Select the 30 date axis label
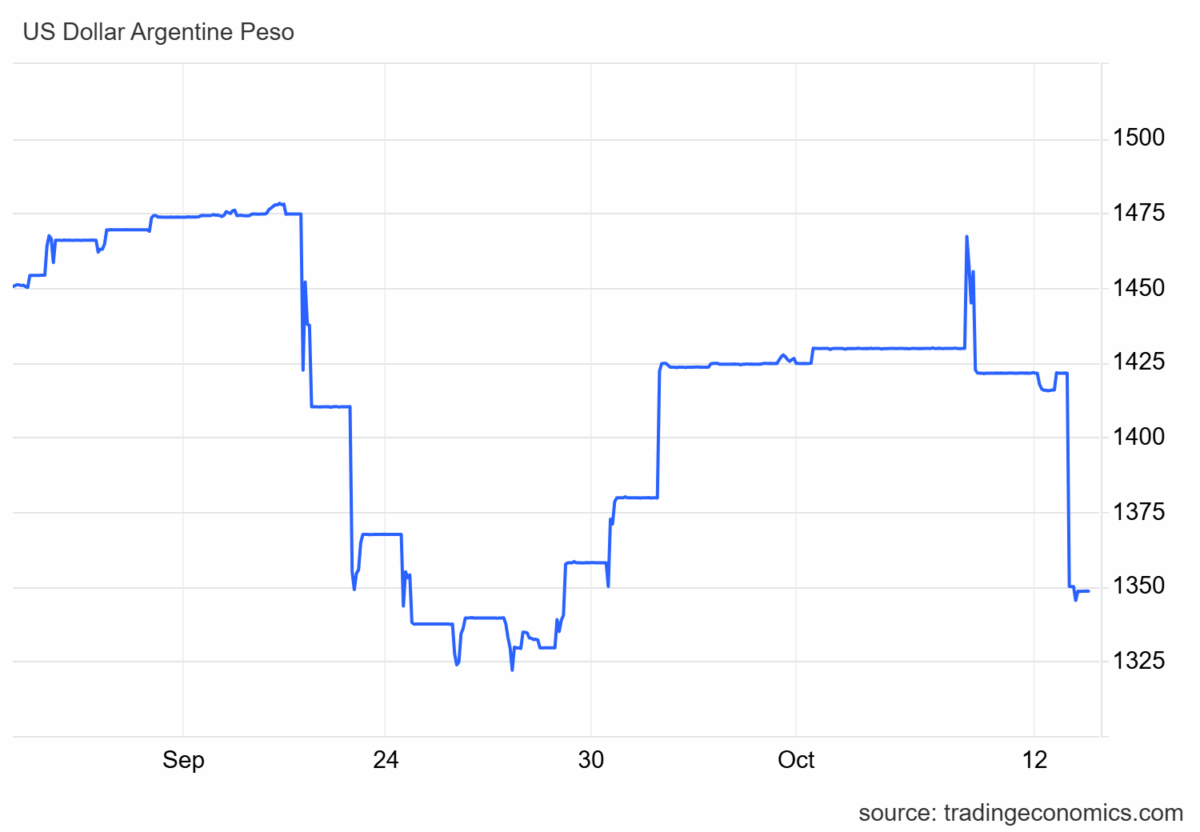Screen dimensions: 1200x832 click(591, 761)
